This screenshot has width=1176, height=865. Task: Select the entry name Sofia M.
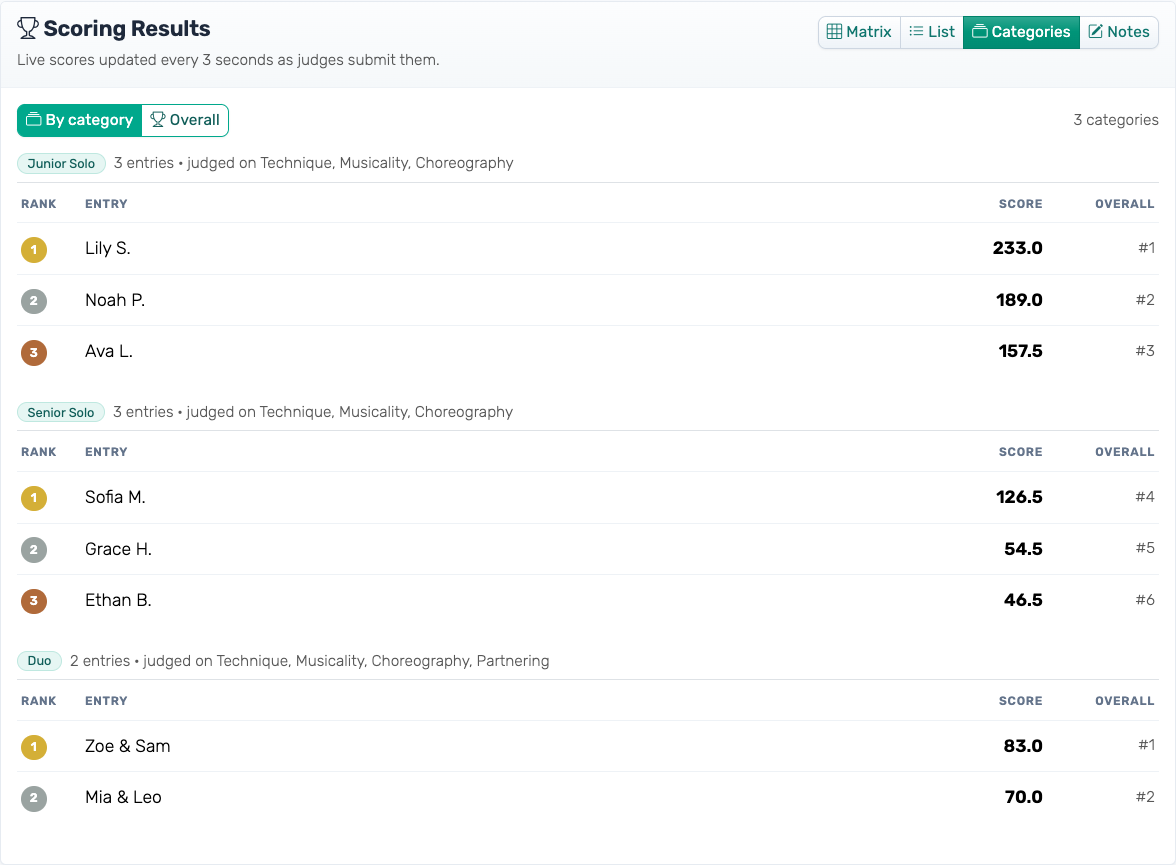[115, 497]
